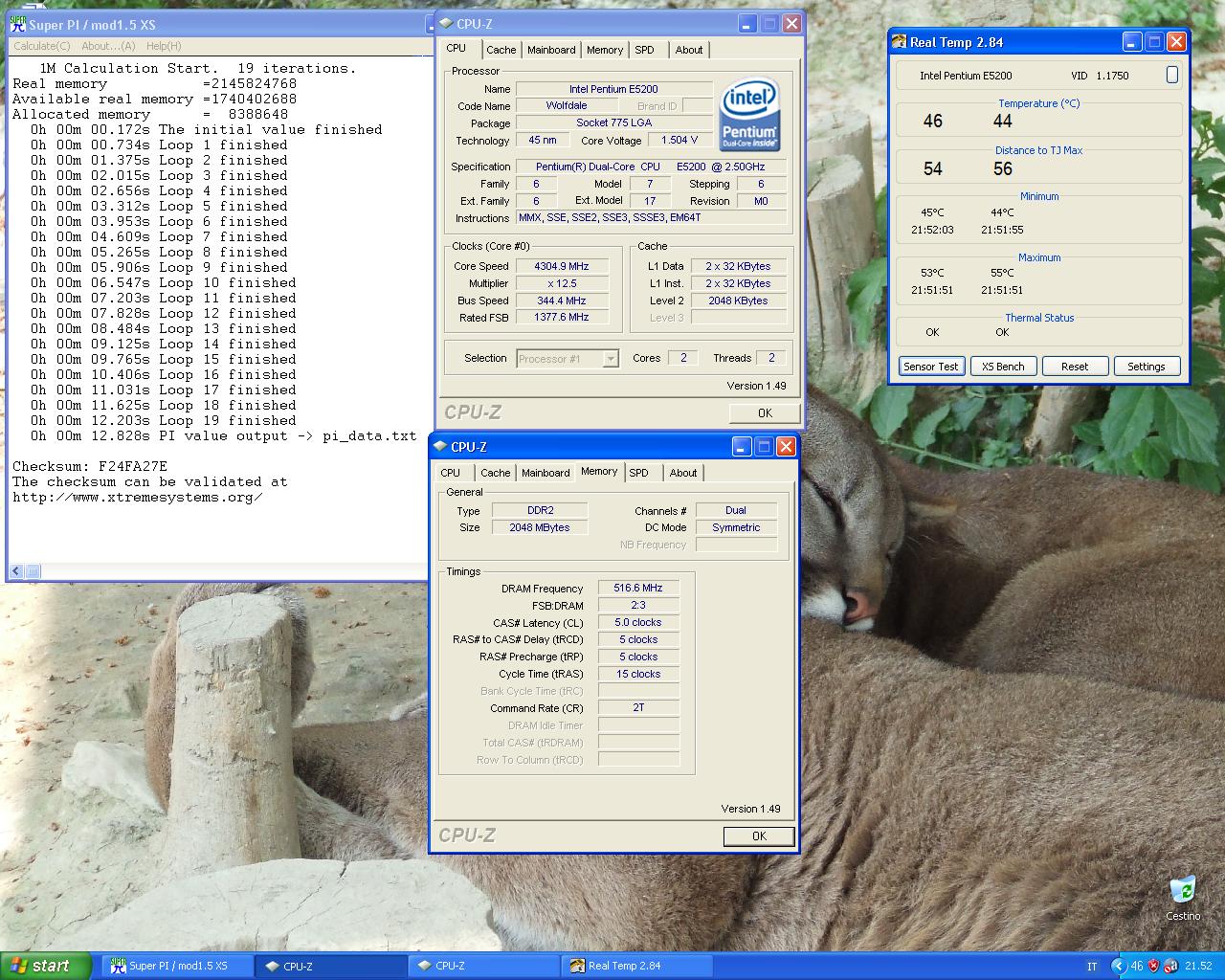Click the Core Voltage value 1.504 V
The width and height of the screenshot is (1225, 980).
click(679, 140)
